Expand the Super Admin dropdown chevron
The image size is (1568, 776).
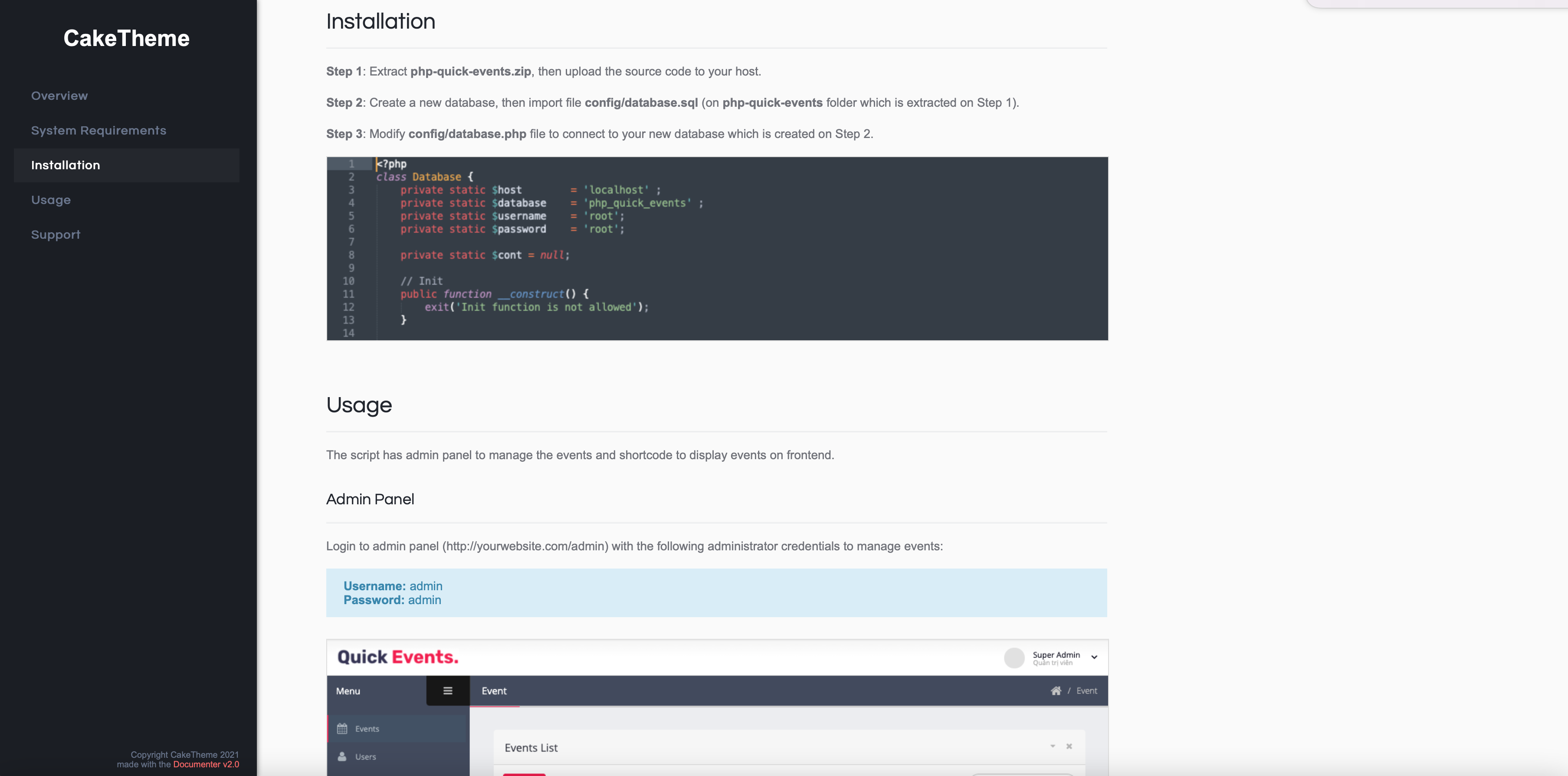point(1094,657)
